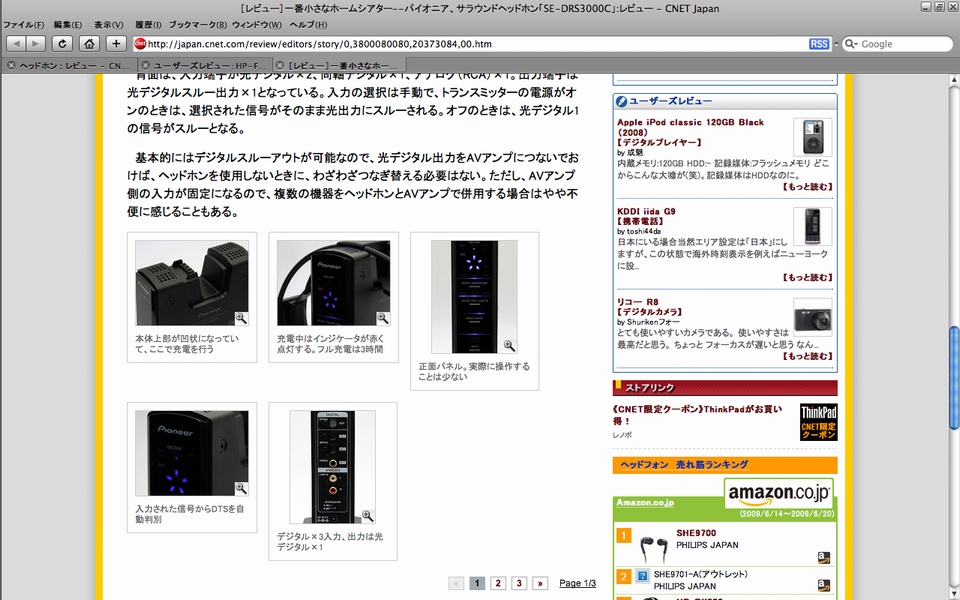Go to page 2 of the review
The width and height of the screenshot is (960, 600).
pyautogui.click(x=498, y=583)
